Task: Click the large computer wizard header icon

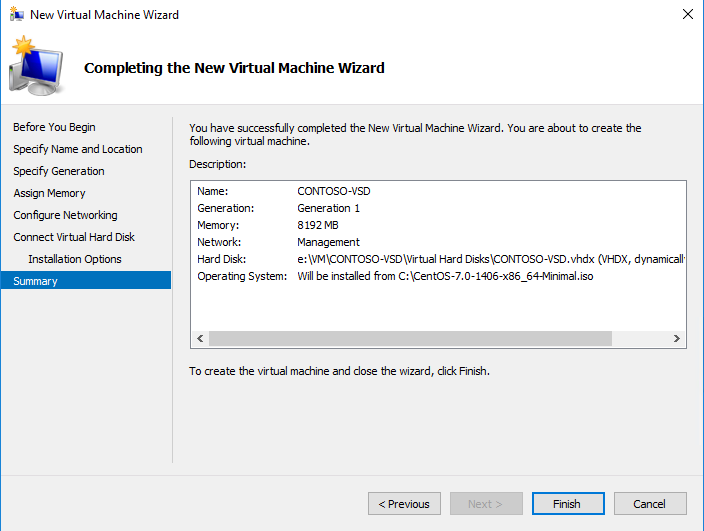Action: coord(36,67)
